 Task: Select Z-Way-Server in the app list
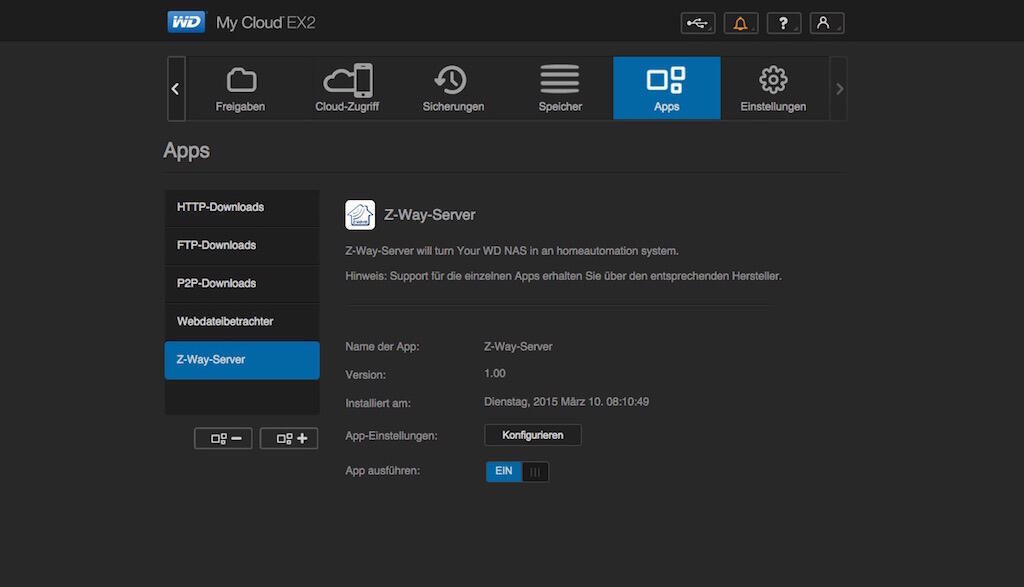(242, 360)
